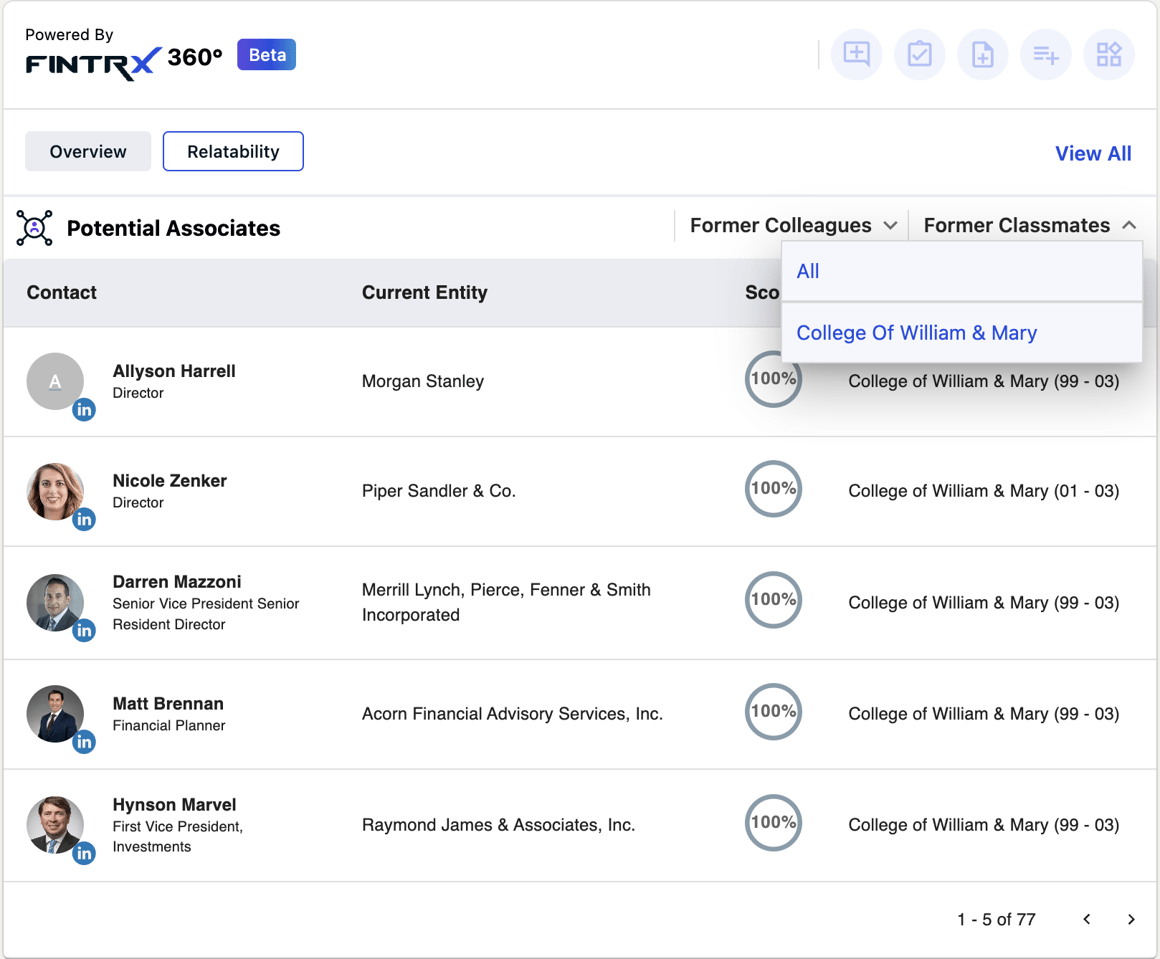Click Matt Brennan's College of William & Mary entry
The height and width of the screenshot is (959, 1160).
click(983, 714)
